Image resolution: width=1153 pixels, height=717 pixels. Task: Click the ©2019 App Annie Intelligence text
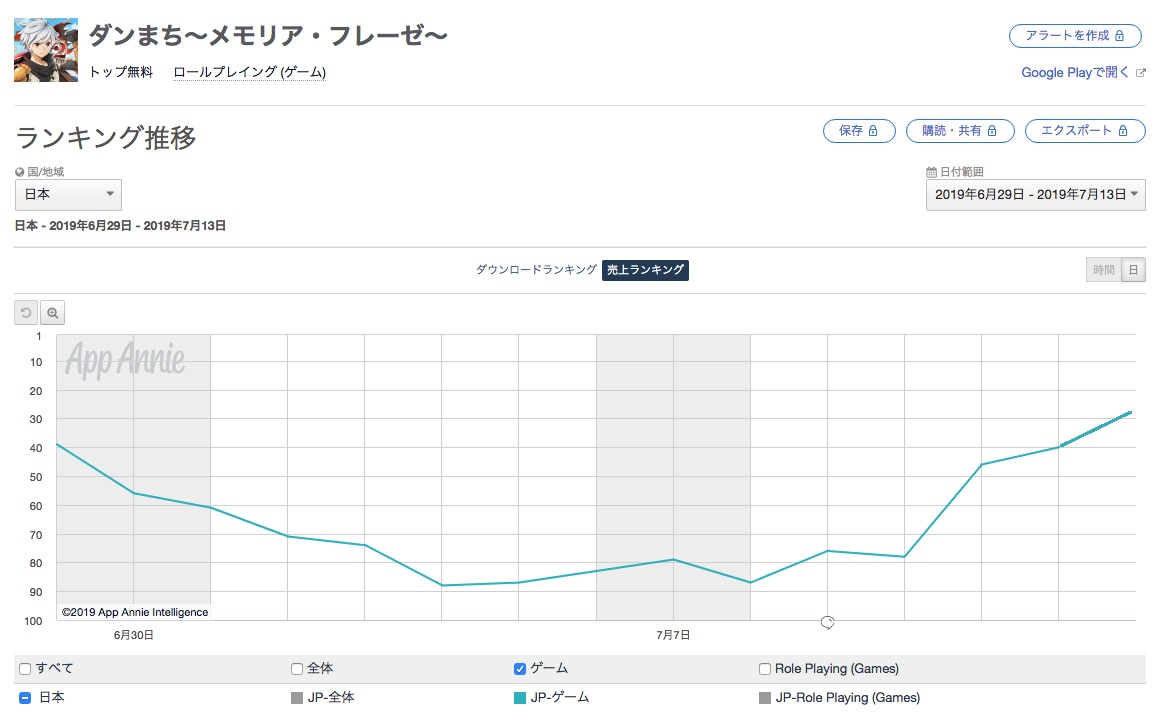point(135,612)
